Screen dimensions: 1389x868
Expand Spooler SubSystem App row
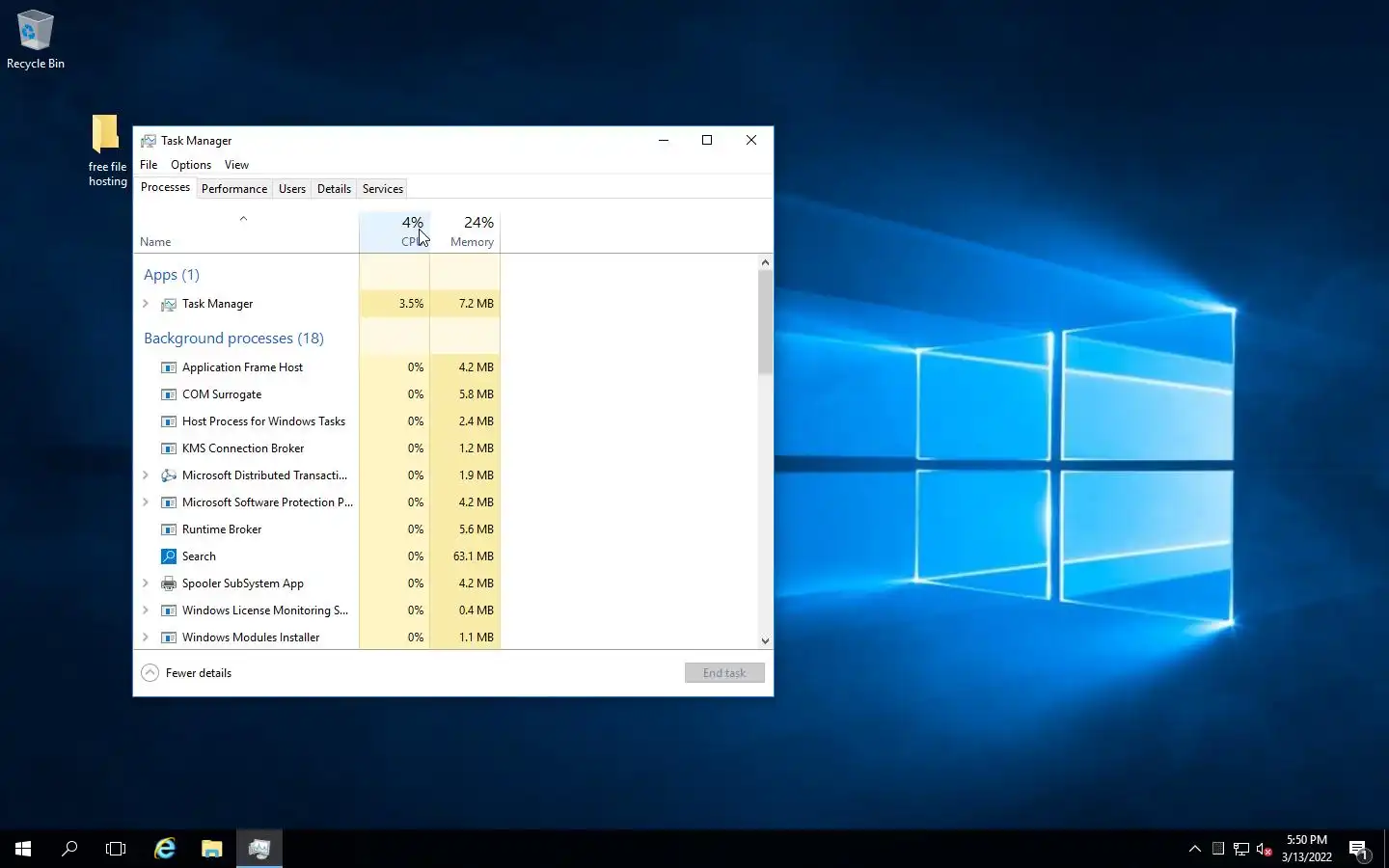coord(146,583)
